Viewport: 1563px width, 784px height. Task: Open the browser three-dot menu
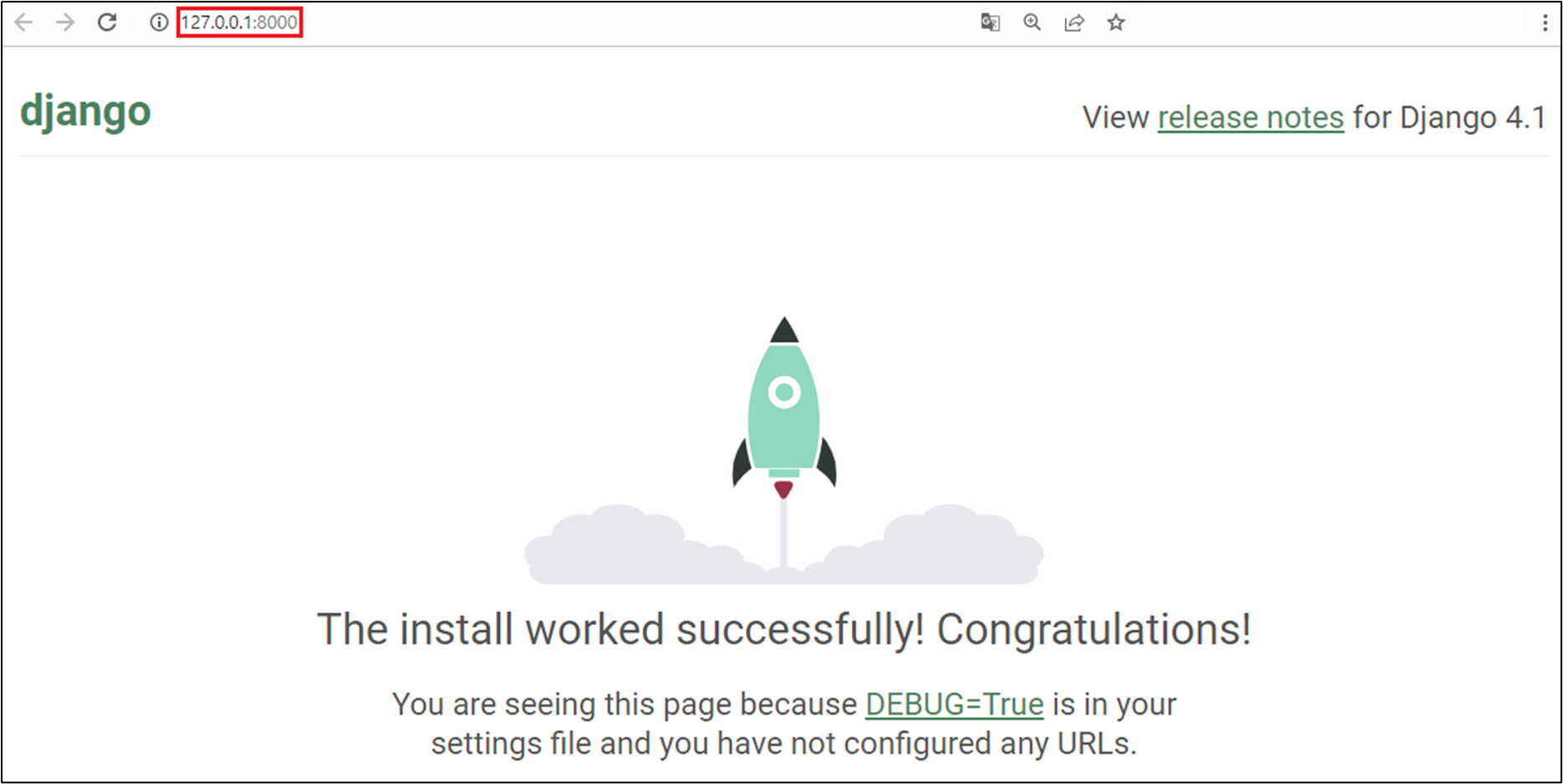[1545, 23]
